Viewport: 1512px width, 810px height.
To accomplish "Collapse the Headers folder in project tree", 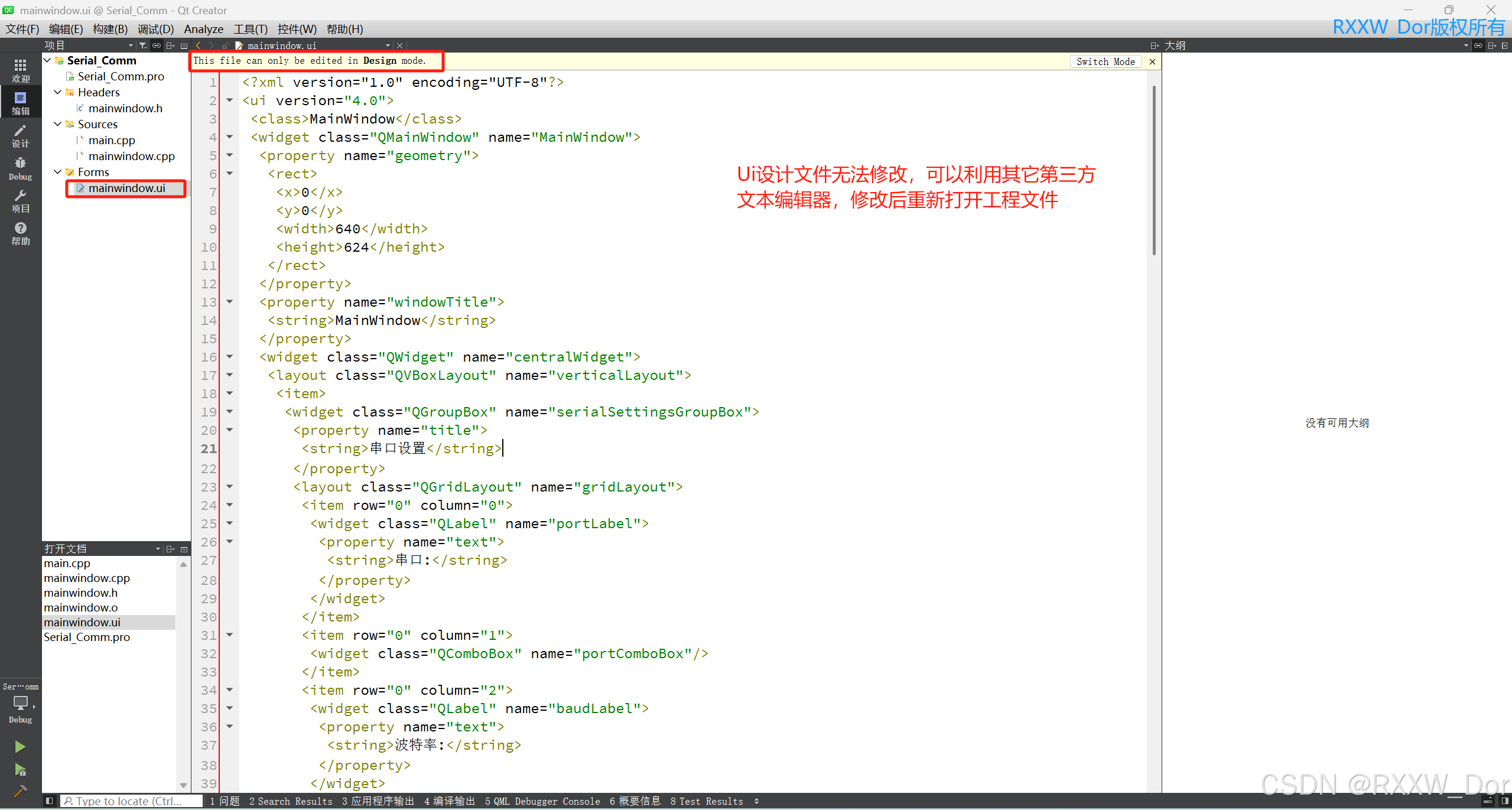I will click(58, 92).
